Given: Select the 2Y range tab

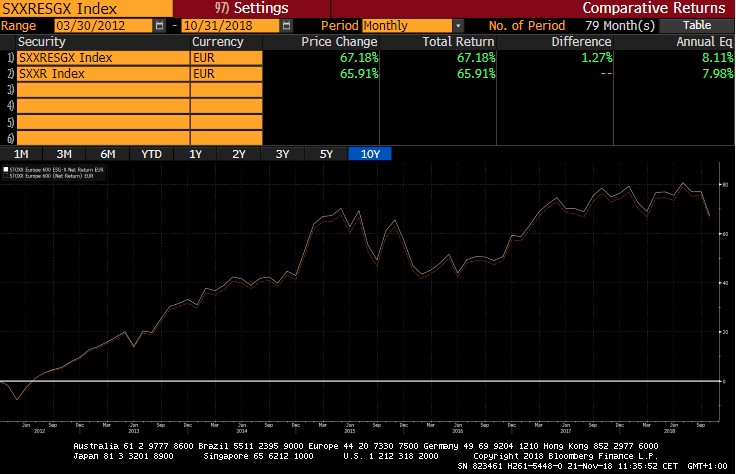Looking at the screenshot, I should click(x=239, y=154).
